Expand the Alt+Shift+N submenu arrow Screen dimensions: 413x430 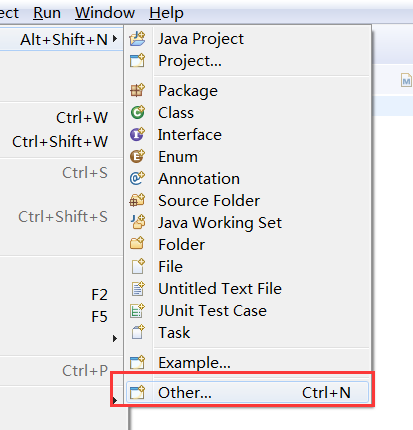tap(115, 39)
